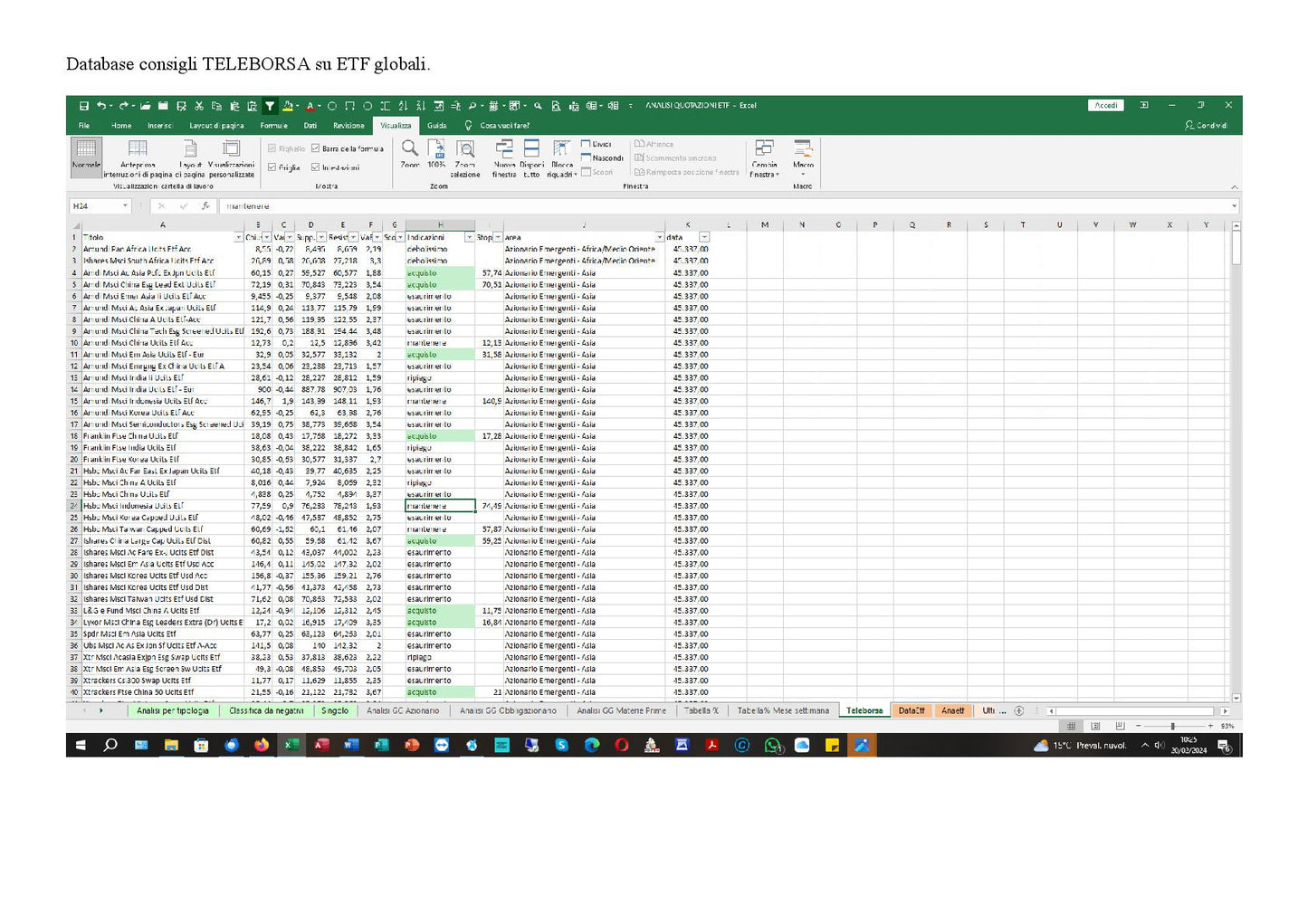Viewport: 1308px width, 924px height.
Task: Open Stop column filter dropdown
Action: pyautogui.click(x=498, y=238)
